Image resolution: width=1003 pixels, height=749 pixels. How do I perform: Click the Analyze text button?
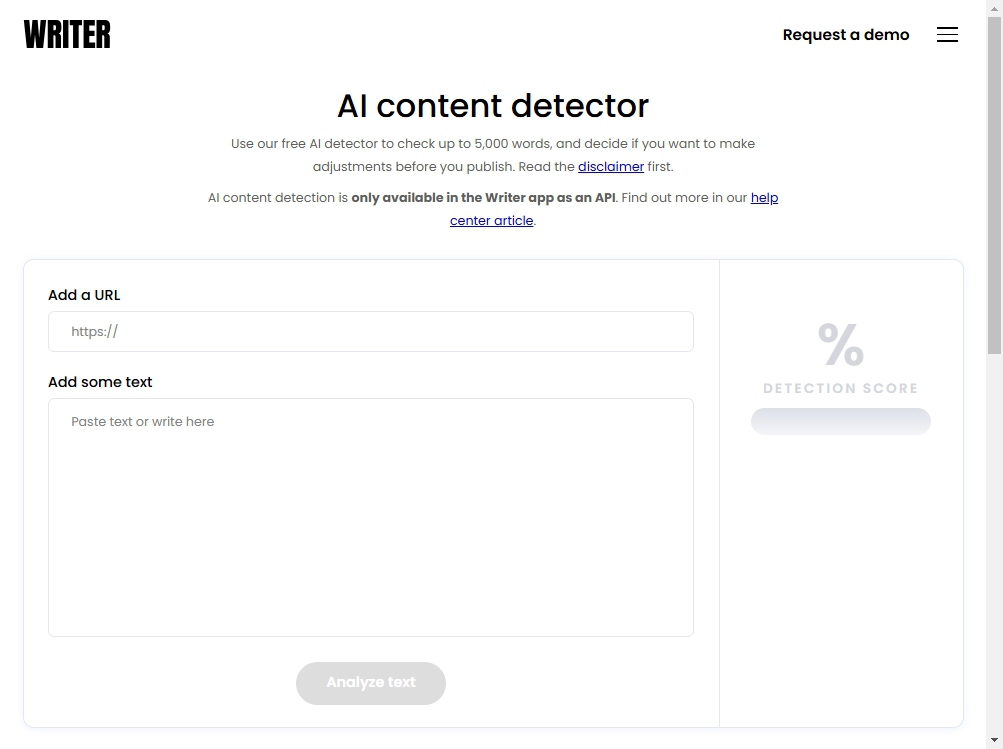371,683
